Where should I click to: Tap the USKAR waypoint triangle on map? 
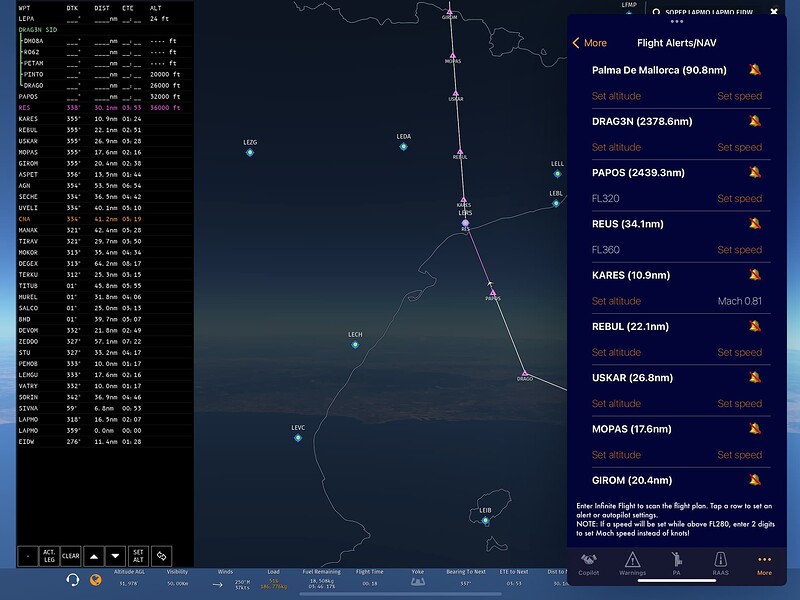pos(456,94)
